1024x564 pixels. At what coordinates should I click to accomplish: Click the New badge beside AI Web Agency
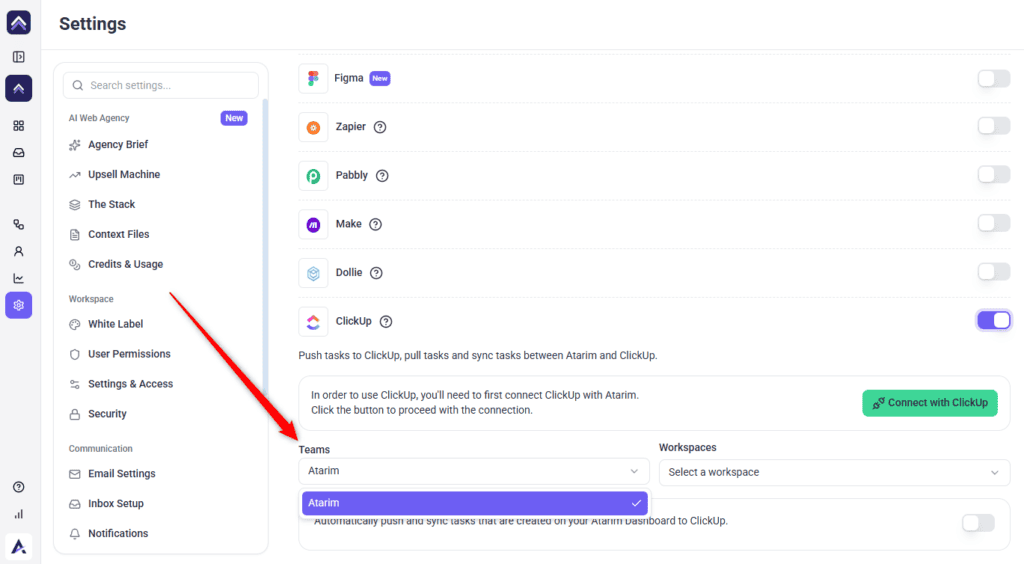coord(234,118)
